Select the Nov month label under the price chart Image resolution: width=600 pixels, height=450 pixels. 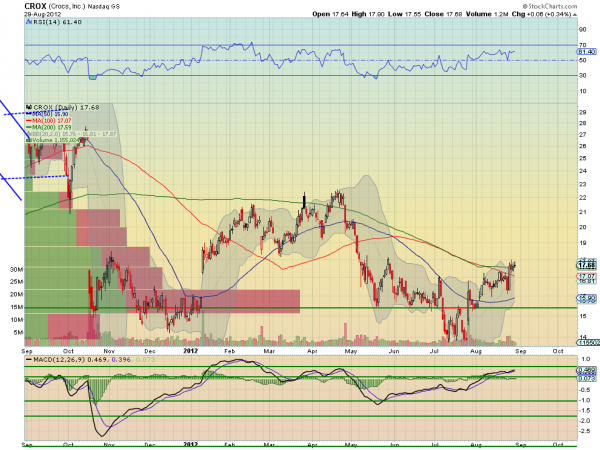click(x=109, y=351)
